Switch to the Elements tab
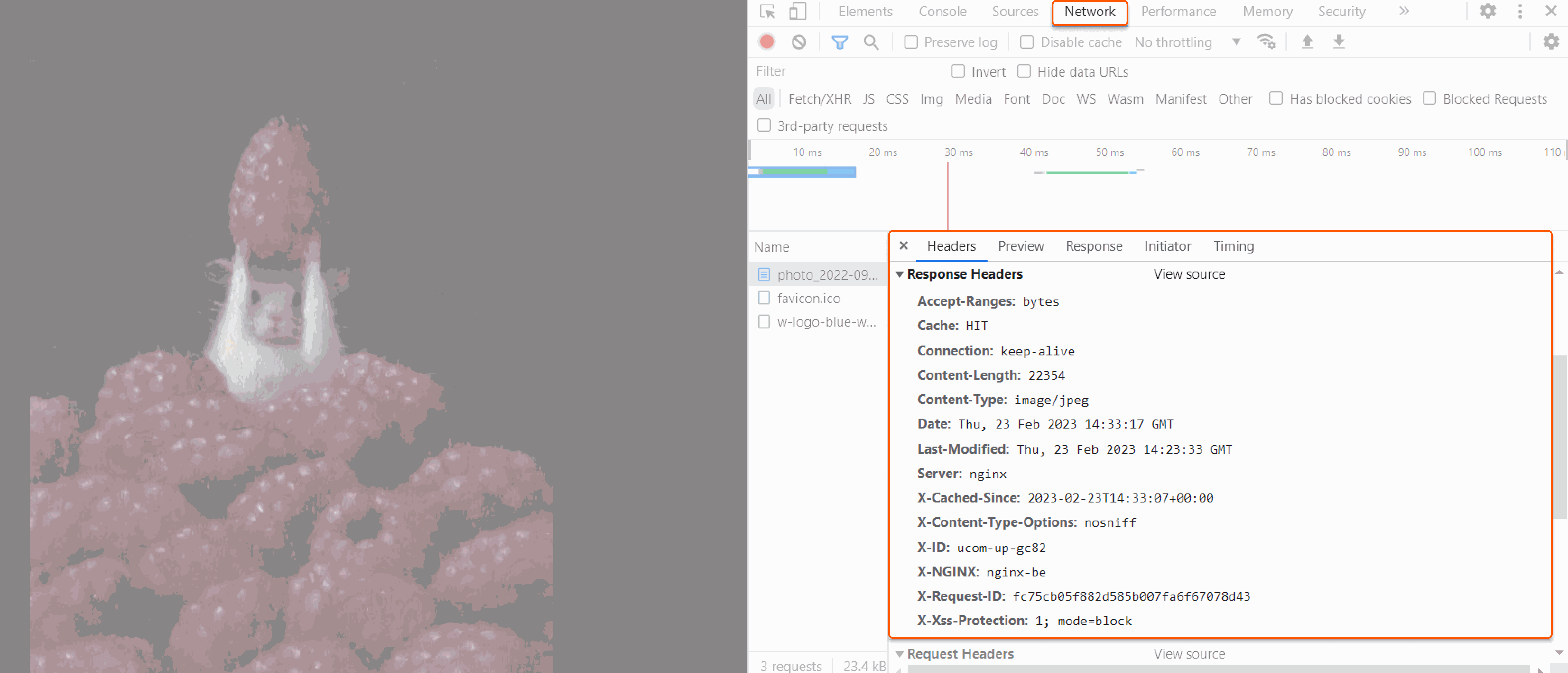The height and width of the screenshot is (673, 1568). point(865,12)
